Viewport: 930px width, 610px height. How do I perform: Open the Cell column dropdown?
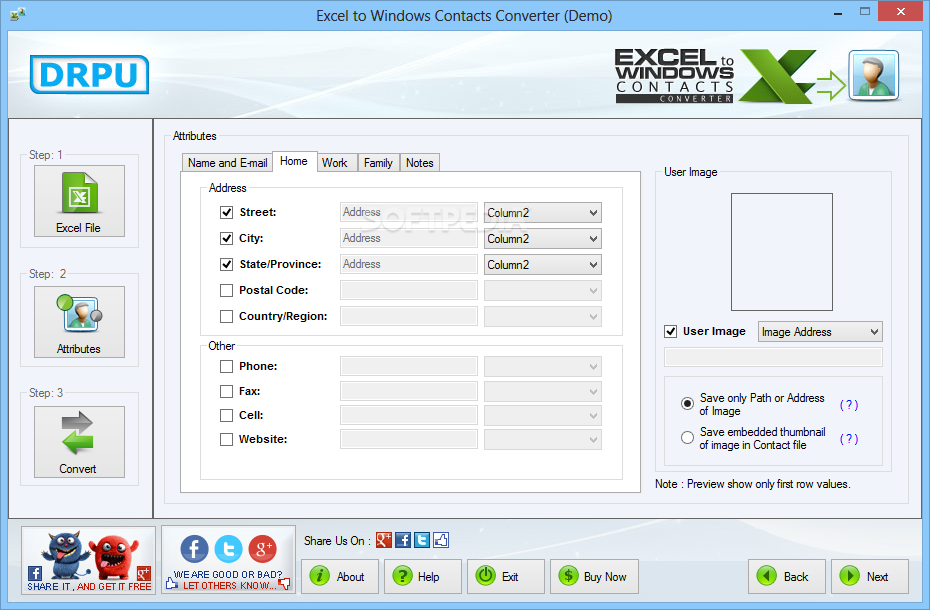click(543, 415)
